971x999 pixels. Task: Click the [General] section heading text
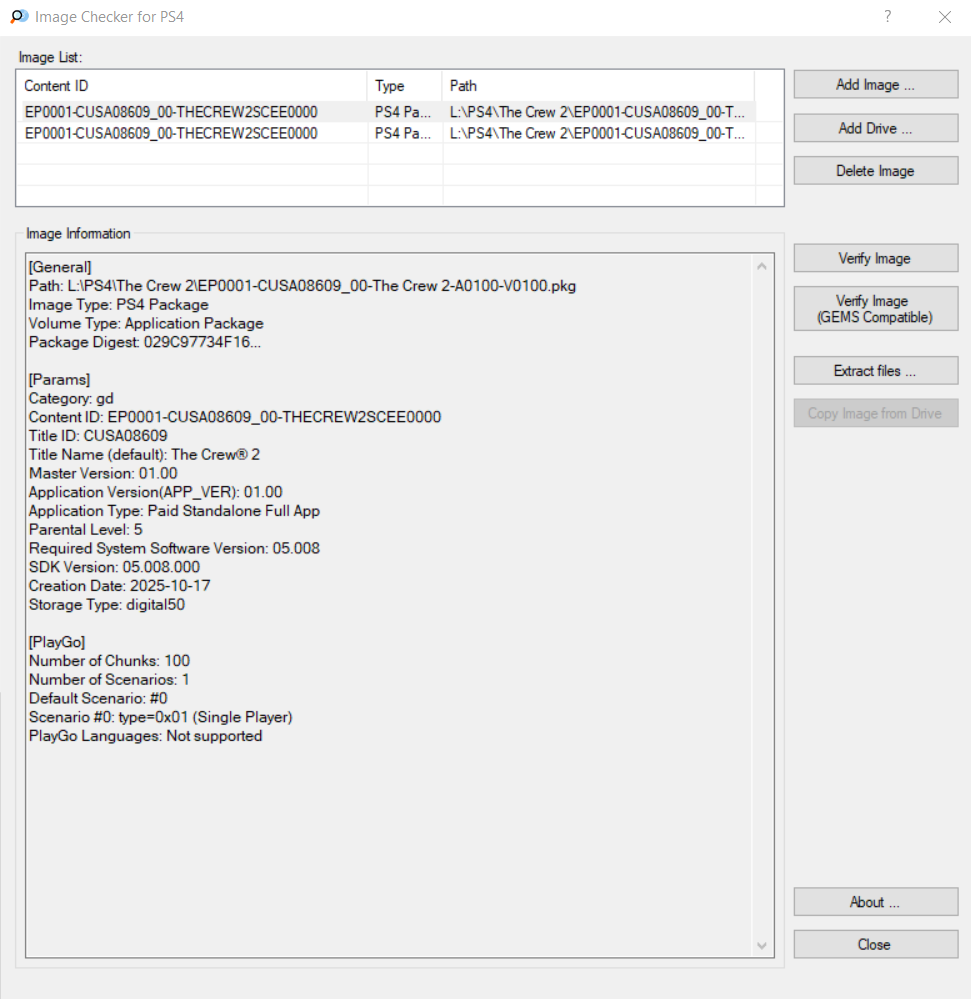tap(60, 267)
